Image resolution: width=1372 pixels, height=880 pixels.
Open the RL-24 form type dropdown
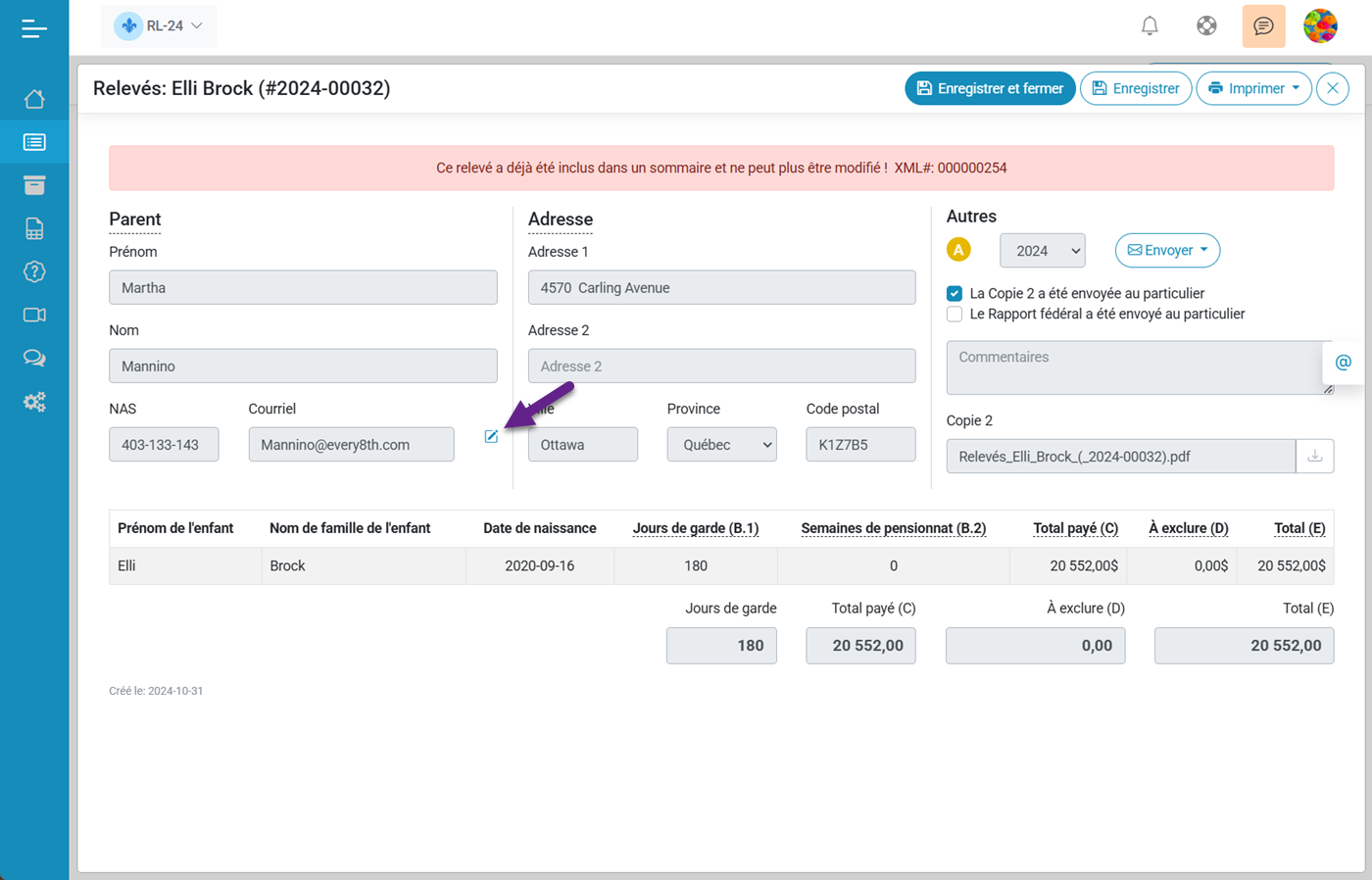[x=159, y=26]
